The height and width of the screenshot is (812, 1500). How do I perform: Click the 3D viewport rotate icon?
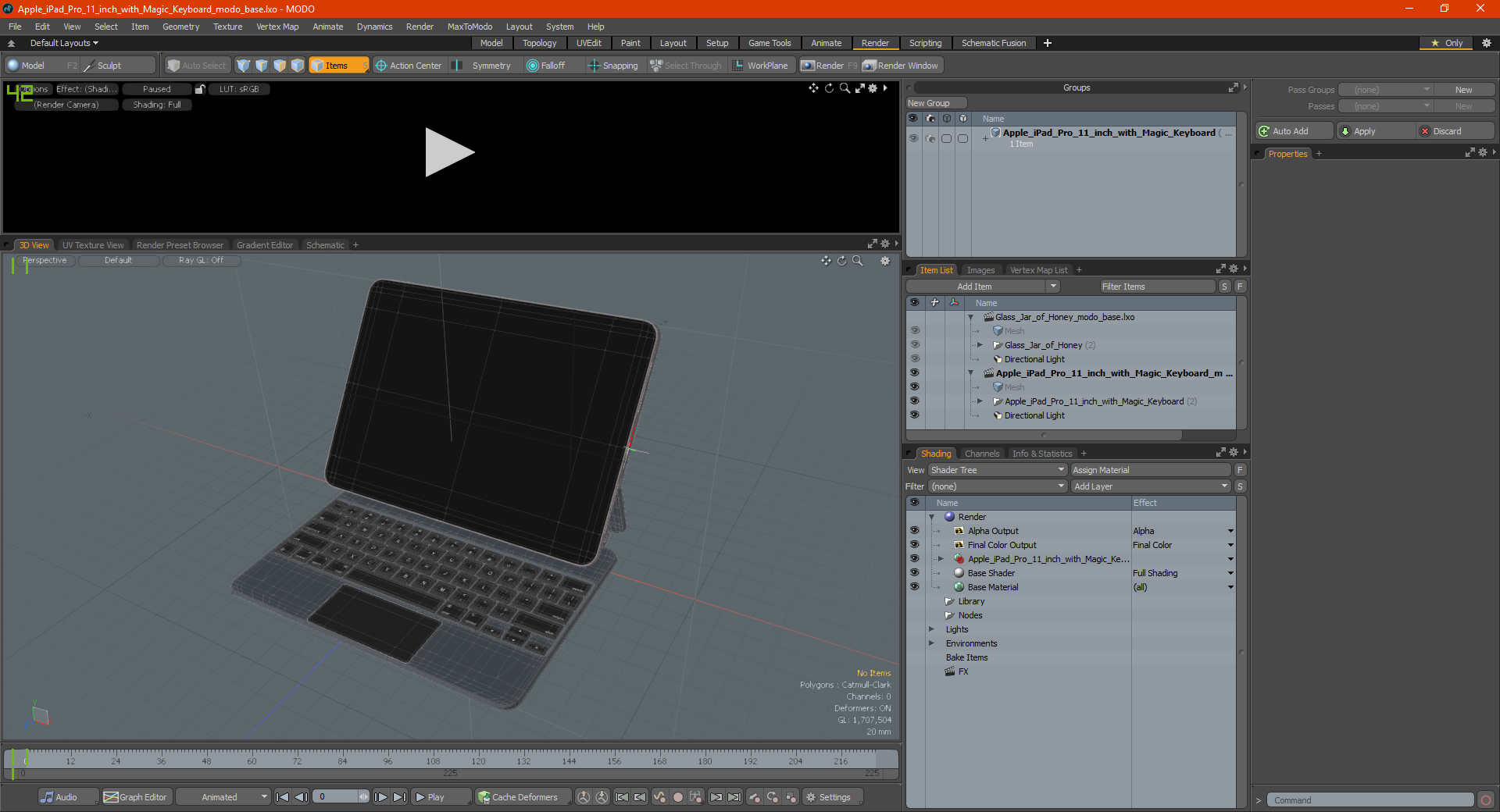842,261
